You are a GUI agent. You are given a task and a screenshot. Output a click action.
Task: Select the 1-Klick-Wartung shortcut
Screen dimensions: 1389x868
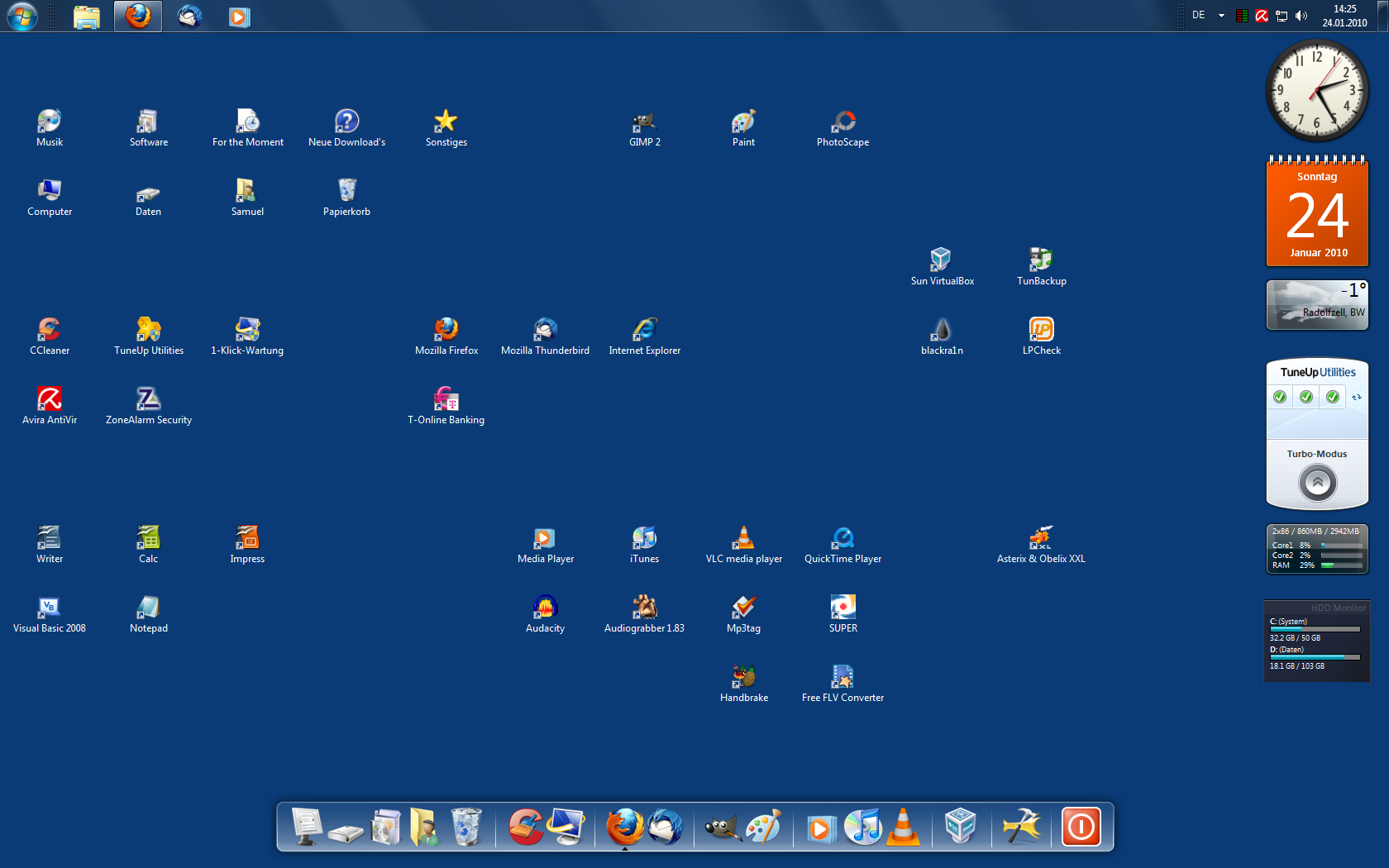248,336
